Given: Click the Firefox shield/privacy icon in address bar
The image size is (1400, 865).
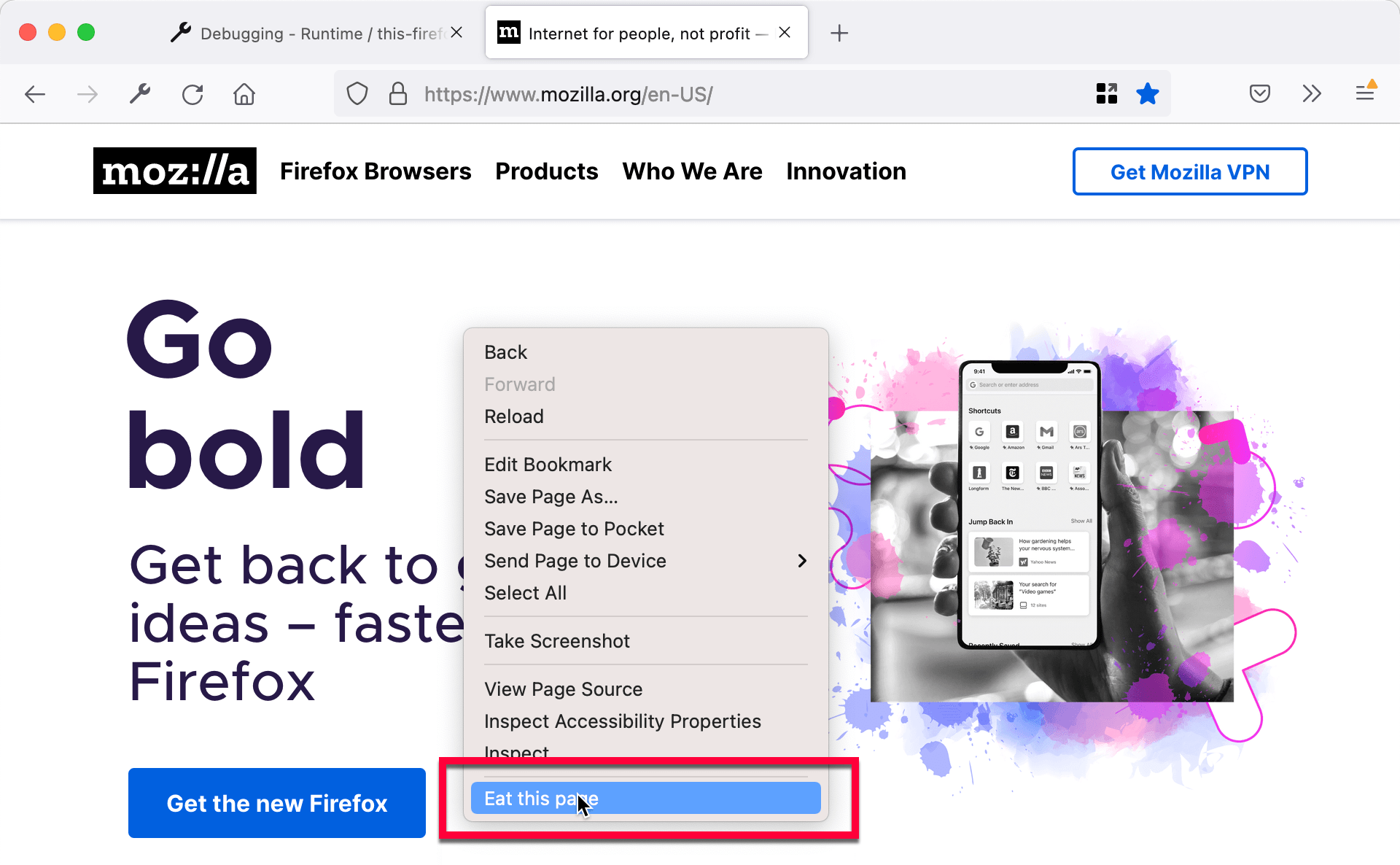Looking at the screenshot, I should click(357, 94).
